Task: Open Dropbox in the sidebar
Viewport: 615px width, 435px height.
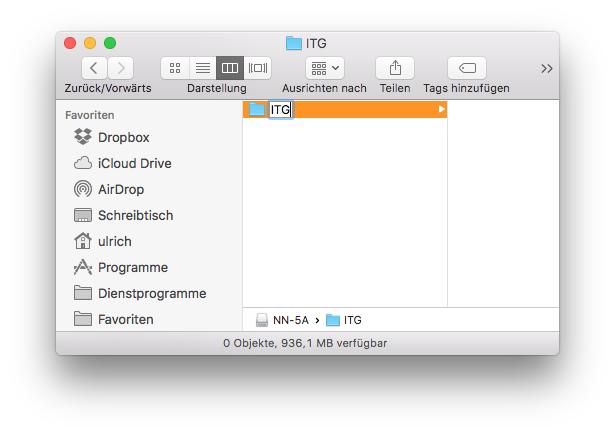Action: [x=112, y=137]
